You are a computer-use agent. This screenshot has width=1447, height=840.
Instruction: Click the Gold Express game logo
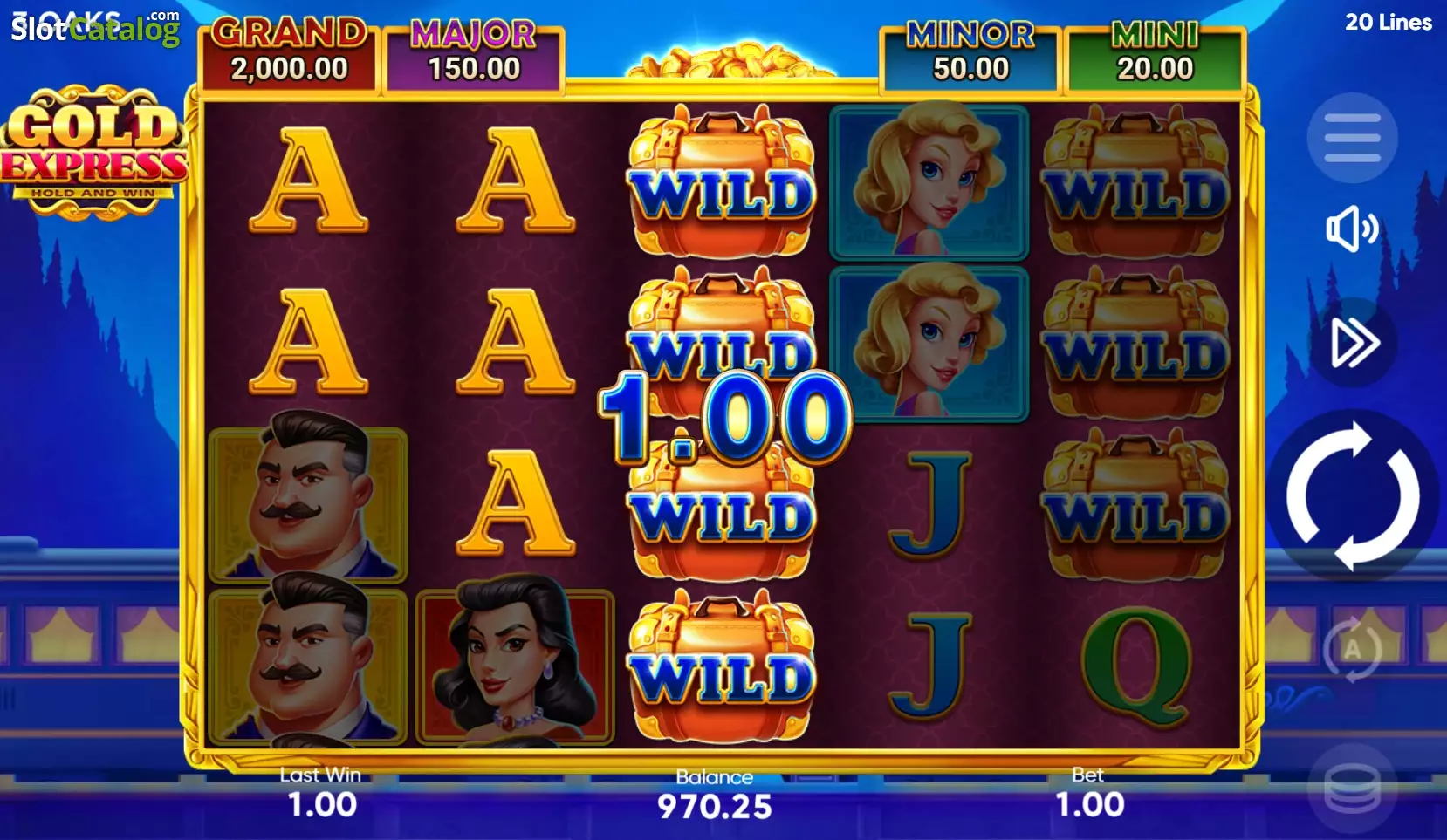pos(93,152)
